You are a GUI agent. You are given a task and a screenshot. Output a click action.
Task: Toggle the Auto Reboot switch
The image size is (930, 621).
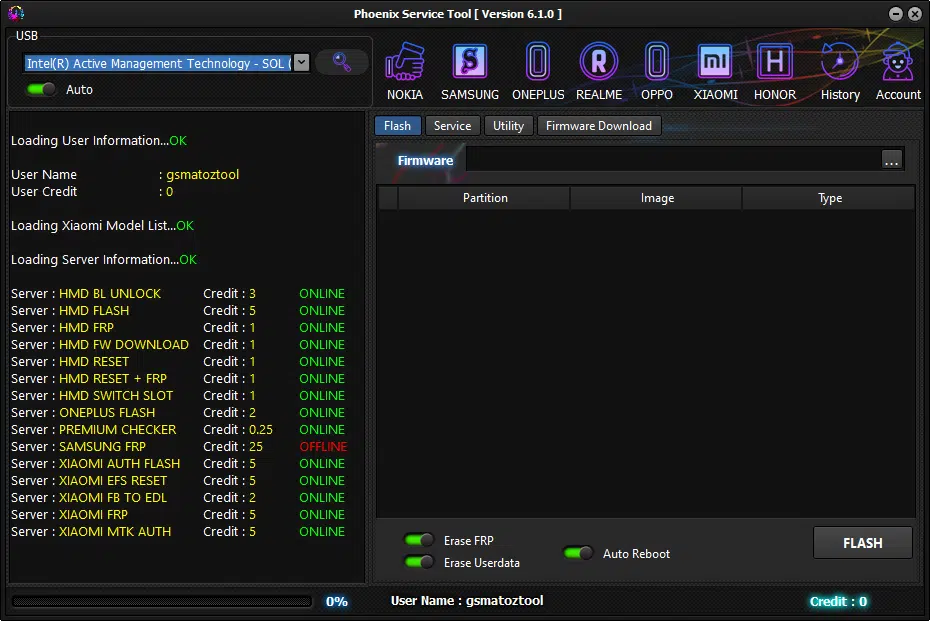[x=578, y=553]
